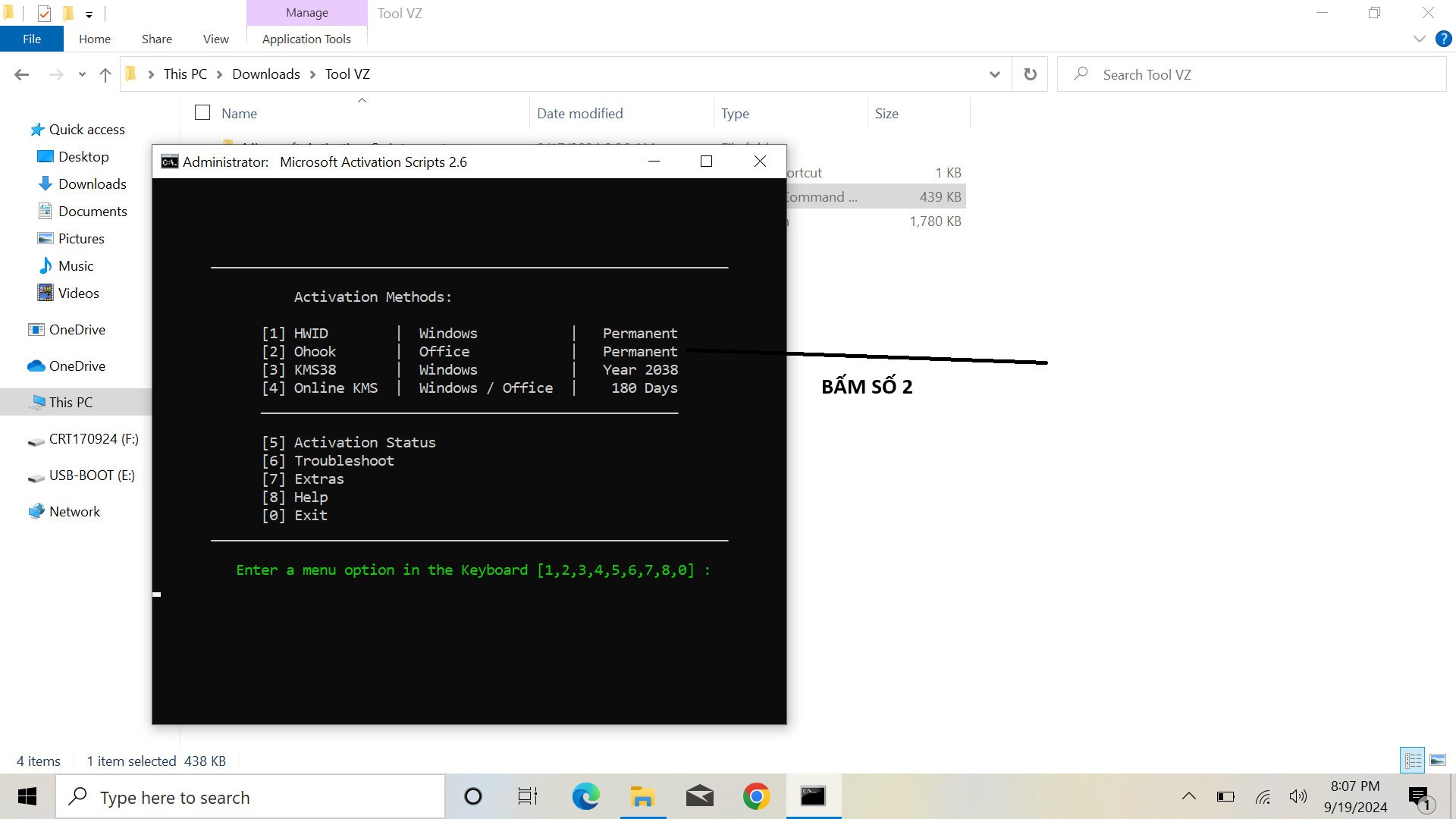Expand the address bar history dropdown
Viewport: 1456px width, 819px height.
[x=995, y=74]
